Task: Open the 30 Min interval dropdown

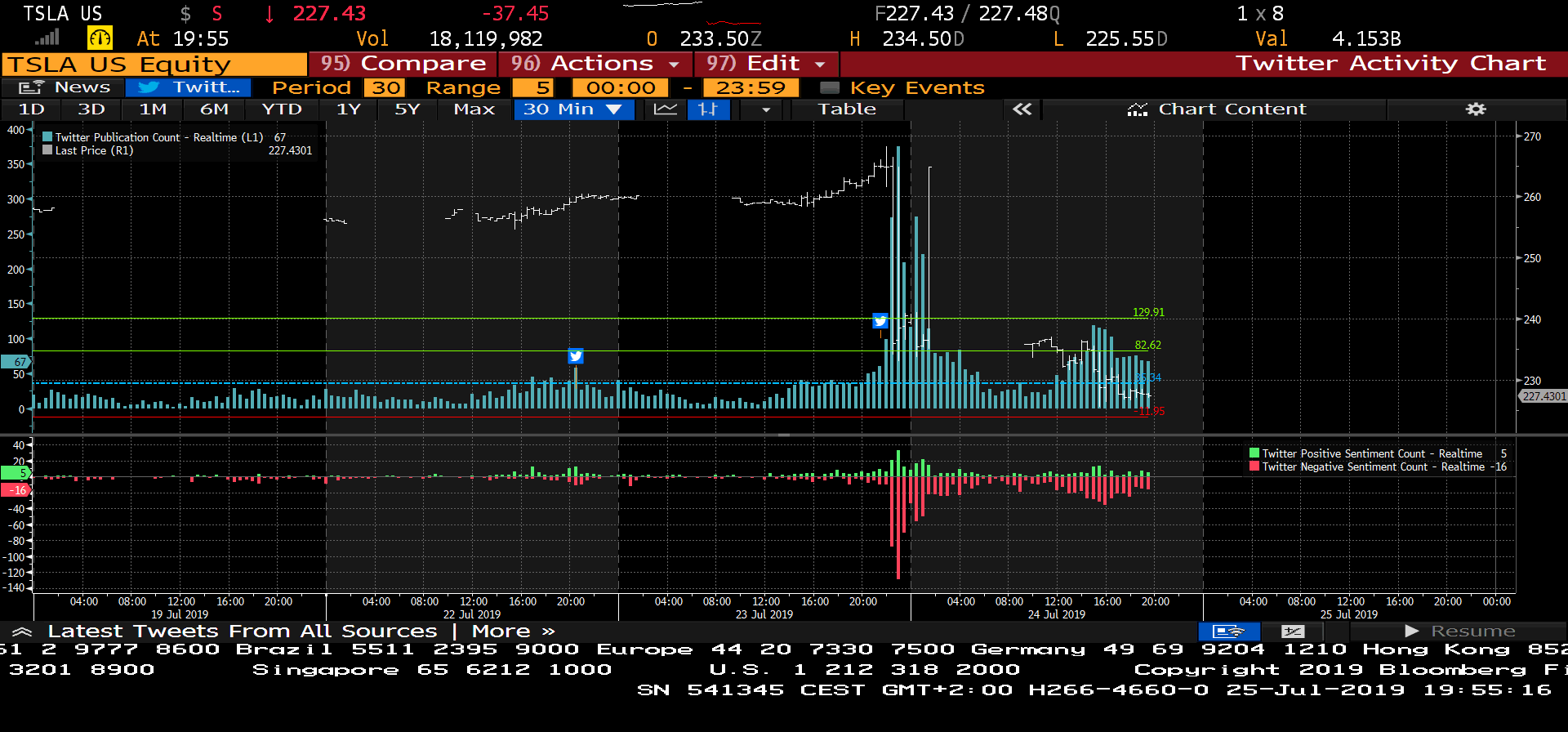Action: (574, 109)
